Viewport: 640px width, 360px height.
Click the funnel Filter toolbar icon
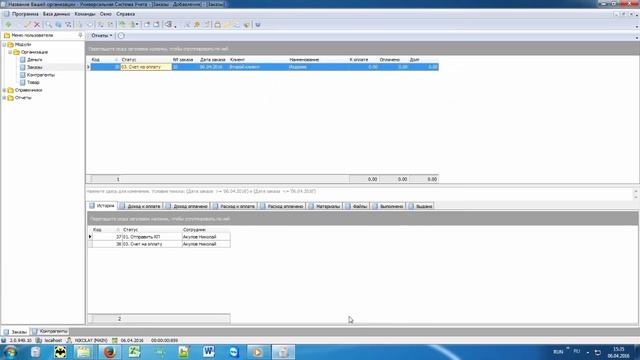[68, 24]
